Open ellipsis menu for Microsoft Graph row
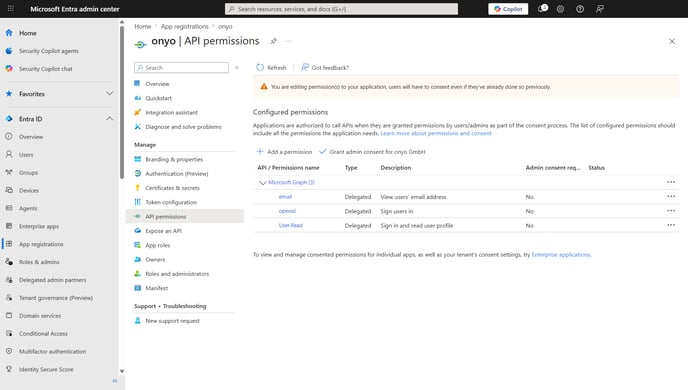 (671, 182)
